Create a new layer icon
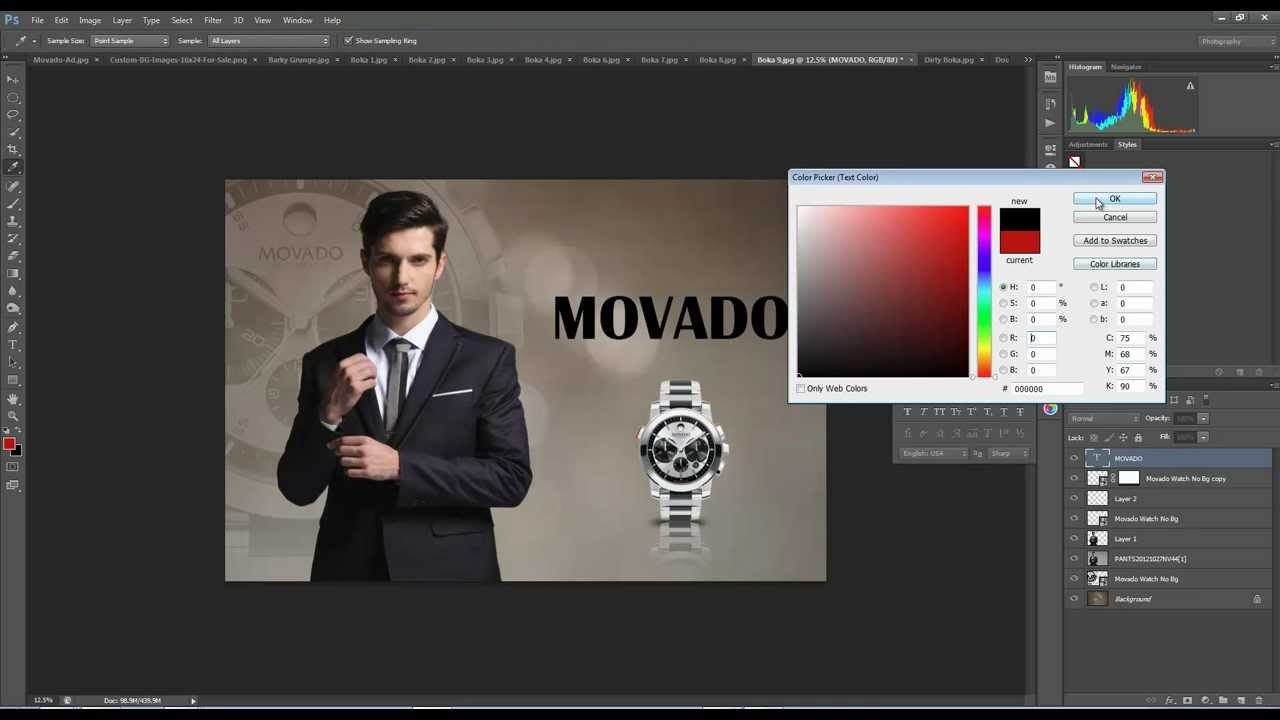This screenshot has height=720, width=1280. pos(1241,700)
